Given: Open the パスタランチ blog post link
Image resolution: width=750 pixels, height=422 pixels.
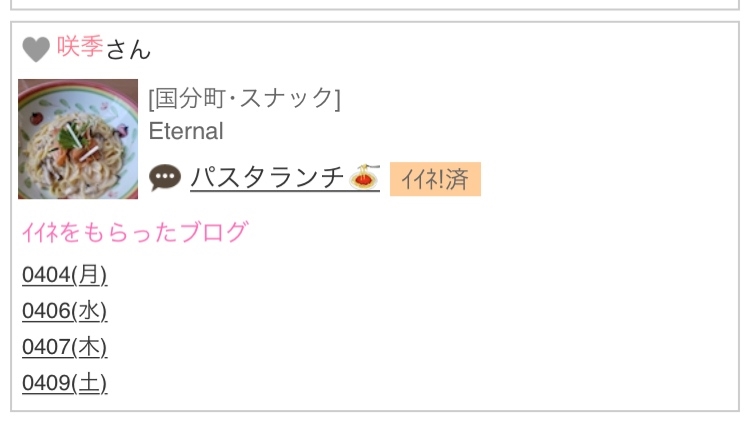Looking at the screenshot, I should tap(267, 178).
